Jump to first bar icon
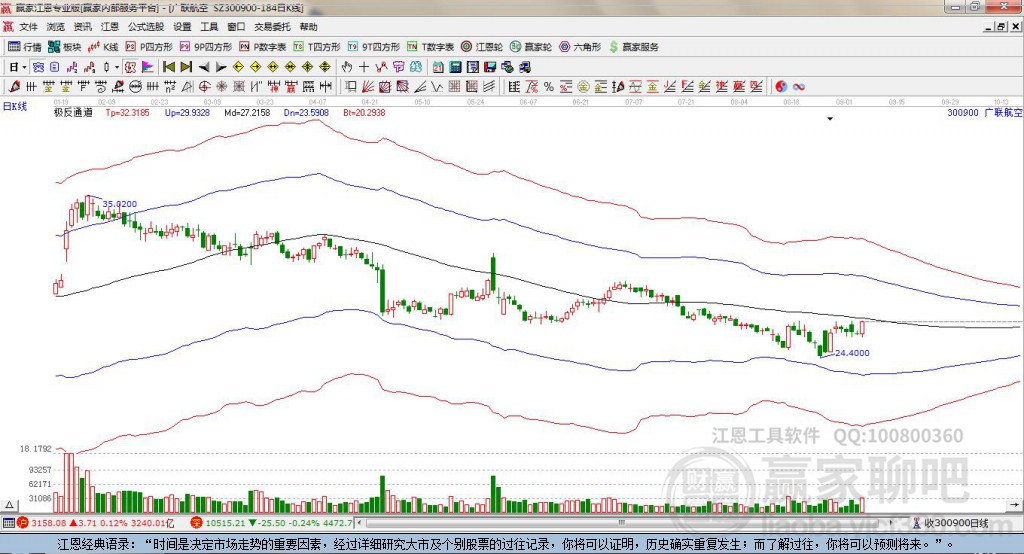Viewport: 1024px width, 554px height. [169, 67]
